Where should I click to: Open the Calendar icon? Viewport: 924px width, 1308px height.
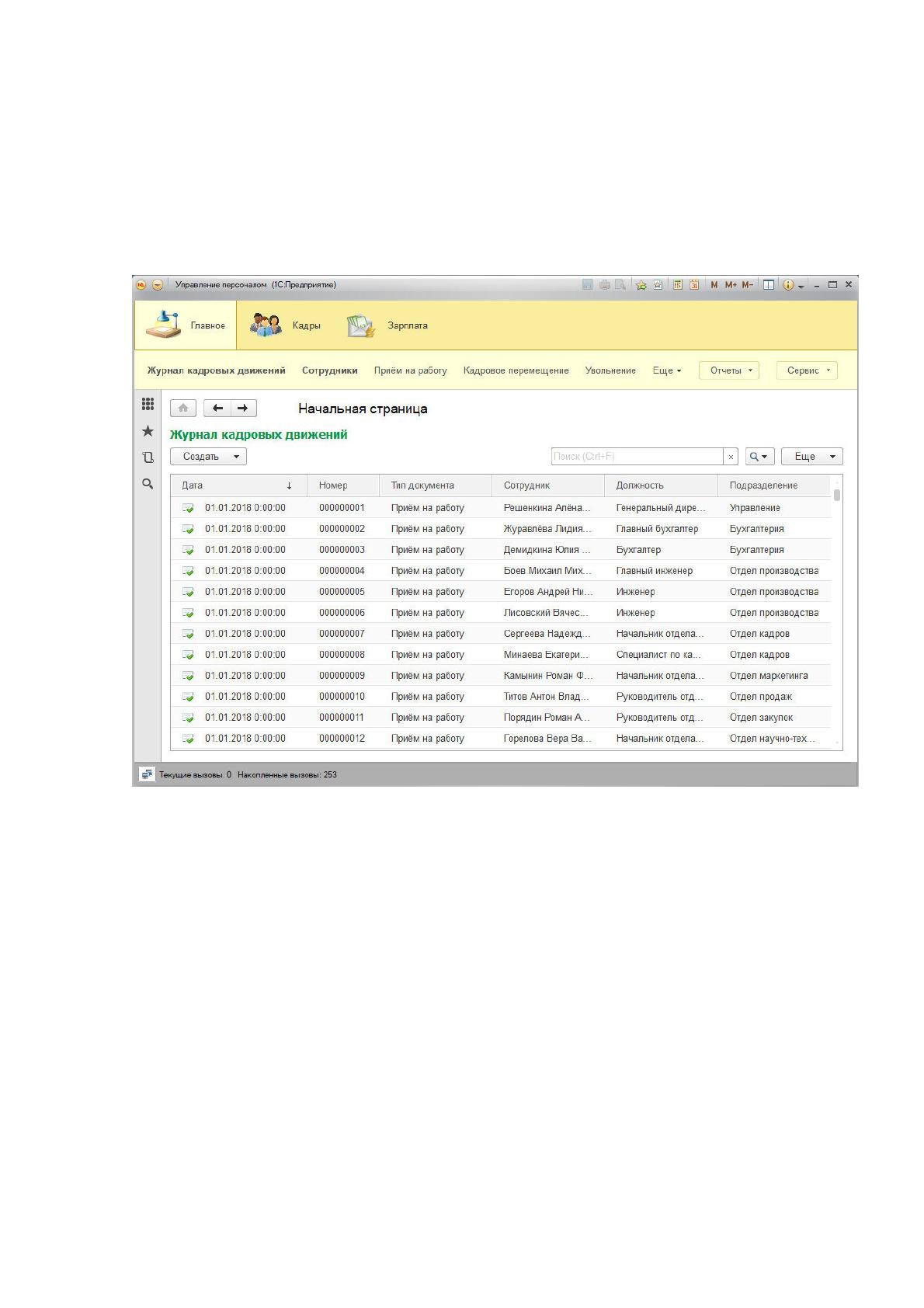pos(694,285)
